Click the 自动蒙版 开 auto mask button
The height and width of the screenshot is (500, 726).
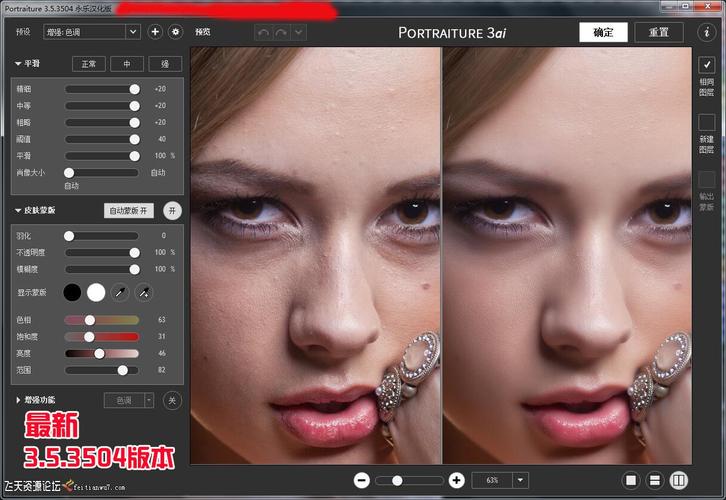[x=129, y=211]
